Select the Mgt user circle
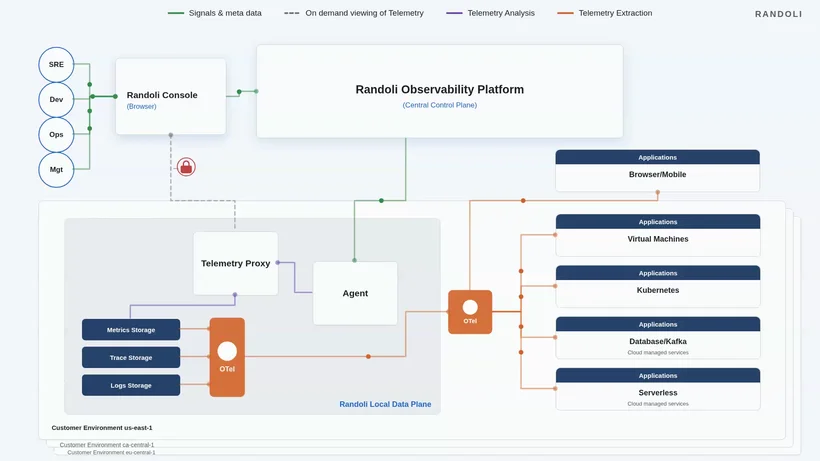This screenshot has height=461, width=820. click(56, 170)
